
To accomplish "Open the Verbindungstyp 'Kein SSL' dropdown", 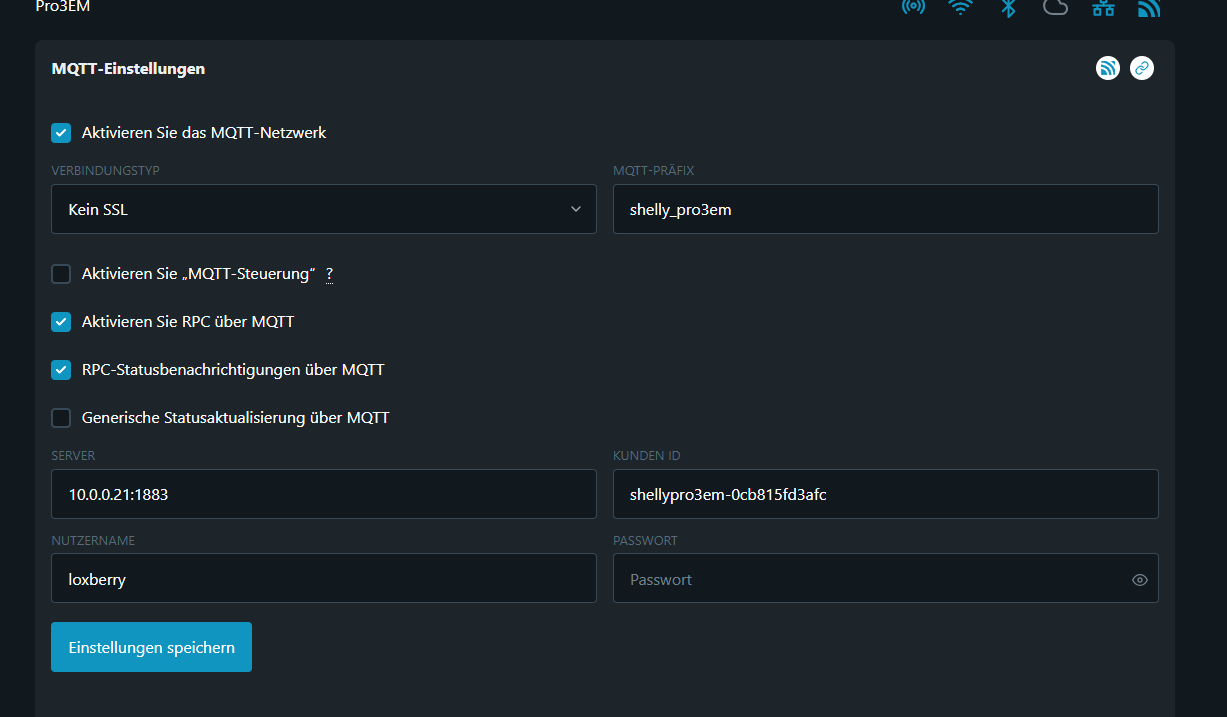I will (323, 209).
